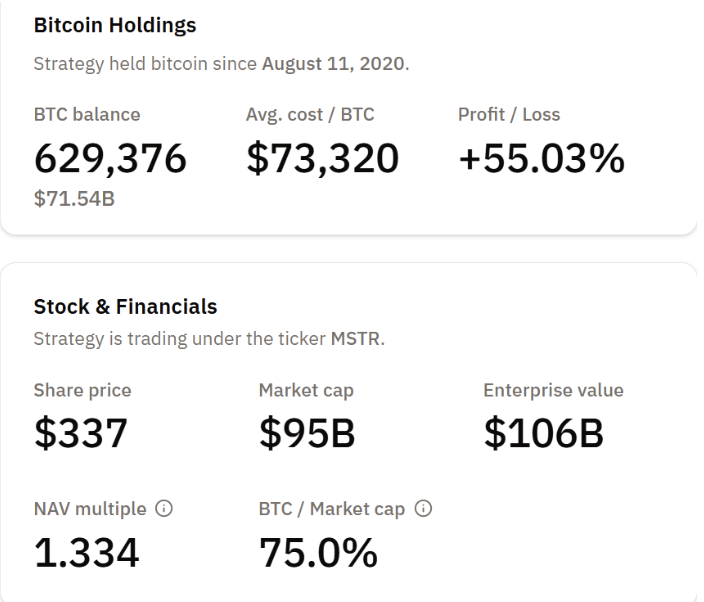This screenshot has width=704, height=602.
Task: Click the Enterprise value label
Action: (553, 390)
